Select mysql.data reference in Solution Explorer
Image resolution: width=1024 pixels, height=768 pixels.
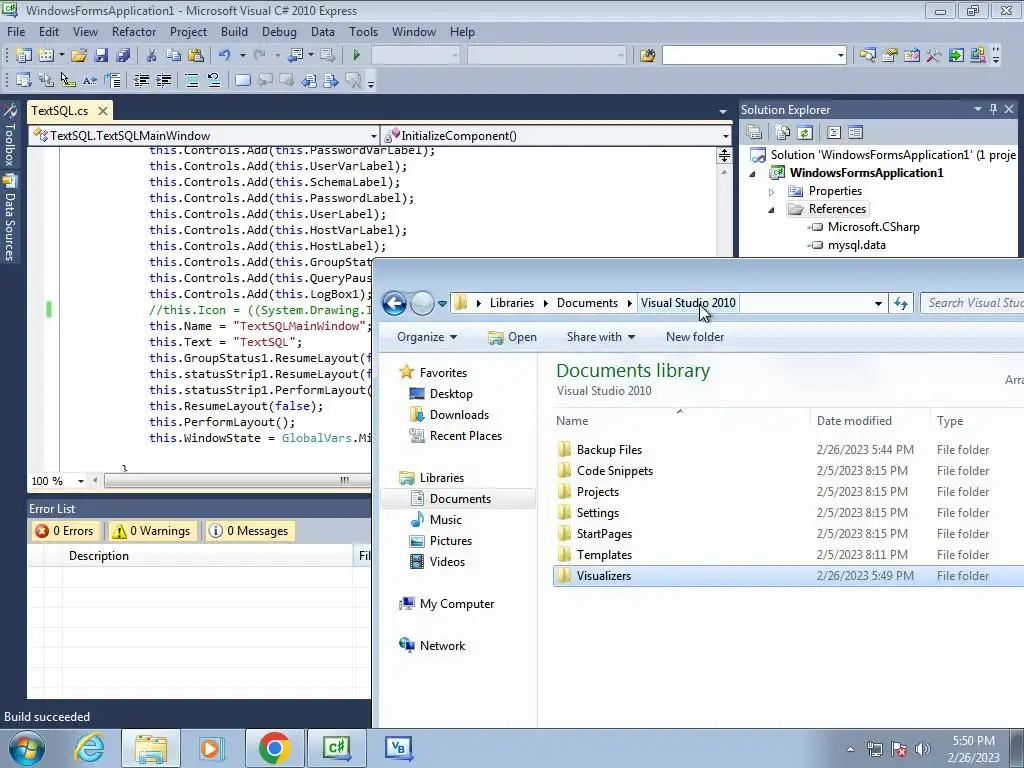(x=856, y=246)
